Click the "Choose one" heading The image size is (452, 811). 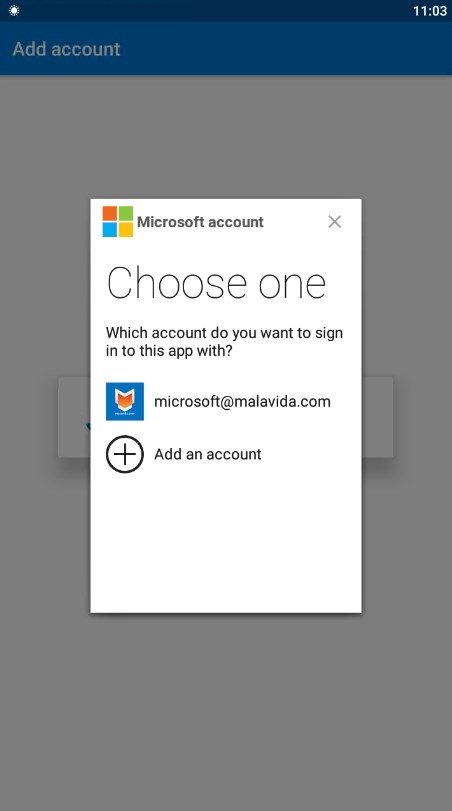(x=216, y=282)
